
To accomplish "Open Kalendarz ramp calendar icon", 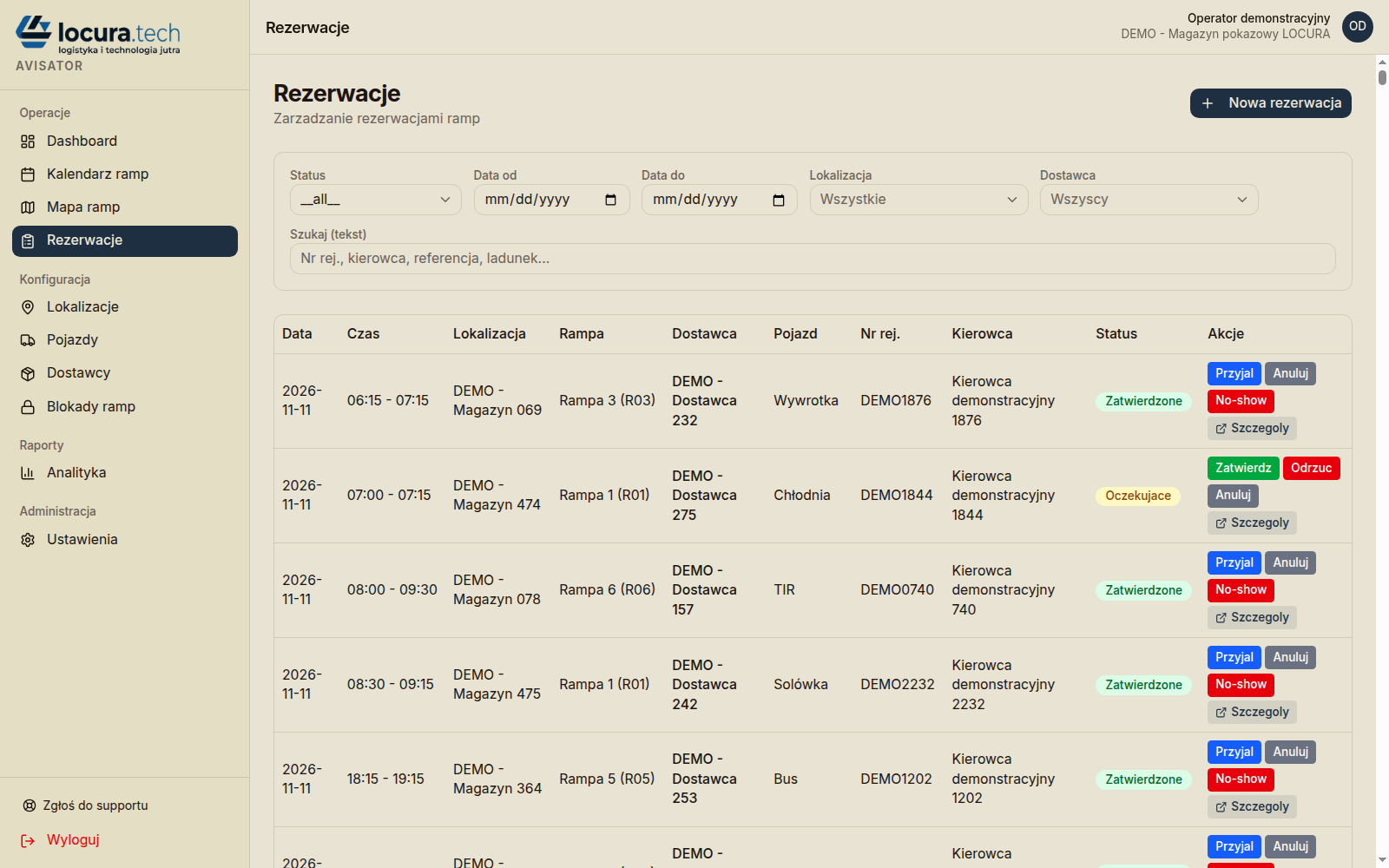I will (x=28, y=174).
